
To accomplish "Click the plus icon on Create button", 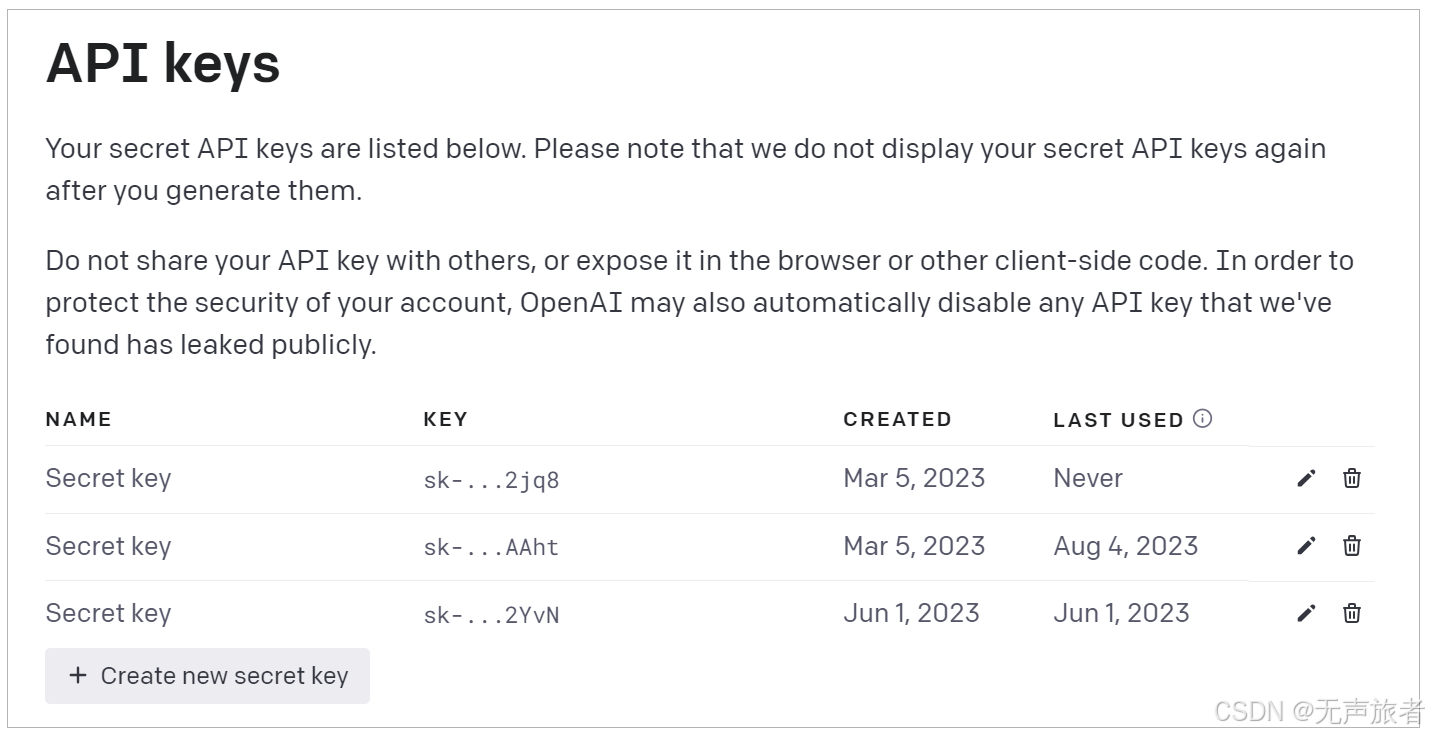I will [78, 676].
